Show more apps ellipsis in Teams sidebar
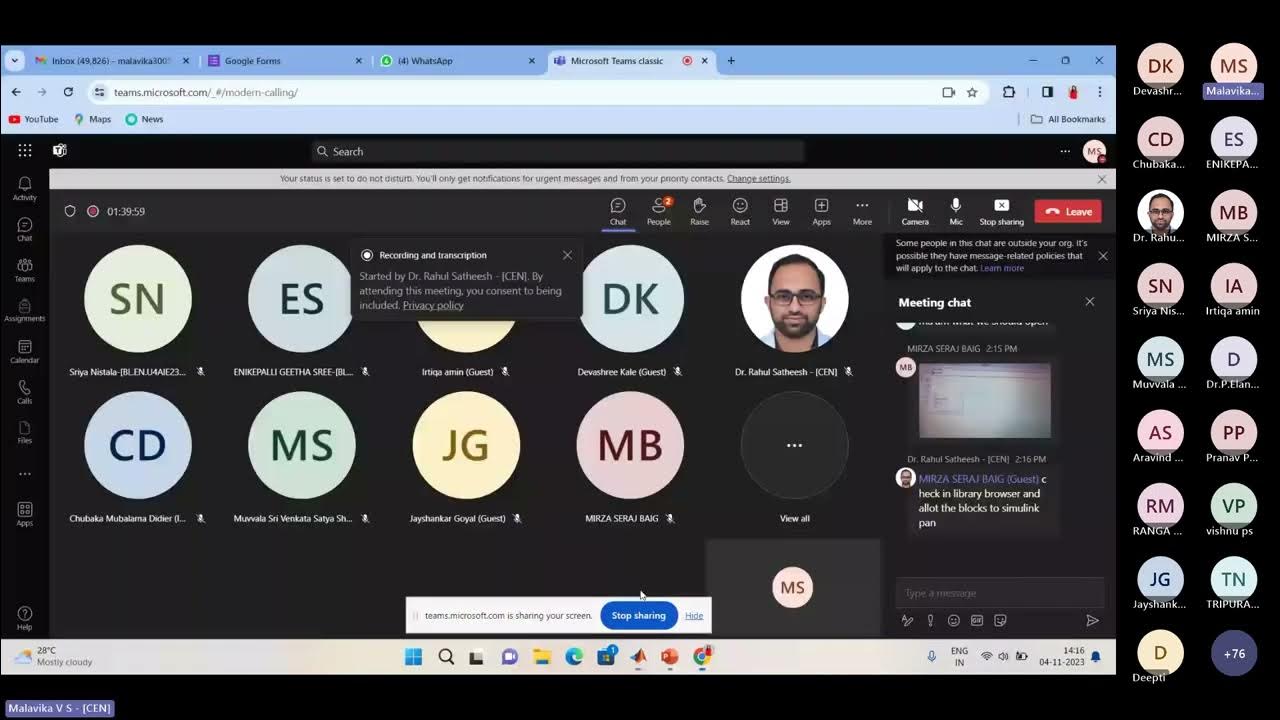Image resolution: width=1280 pixels, height=720 pixels. 25,474
